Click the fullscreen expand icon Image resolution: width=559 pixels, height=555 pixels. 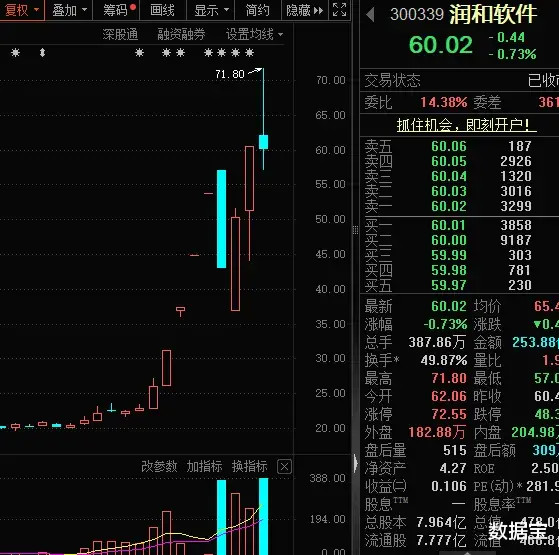[x=339, y=10]
